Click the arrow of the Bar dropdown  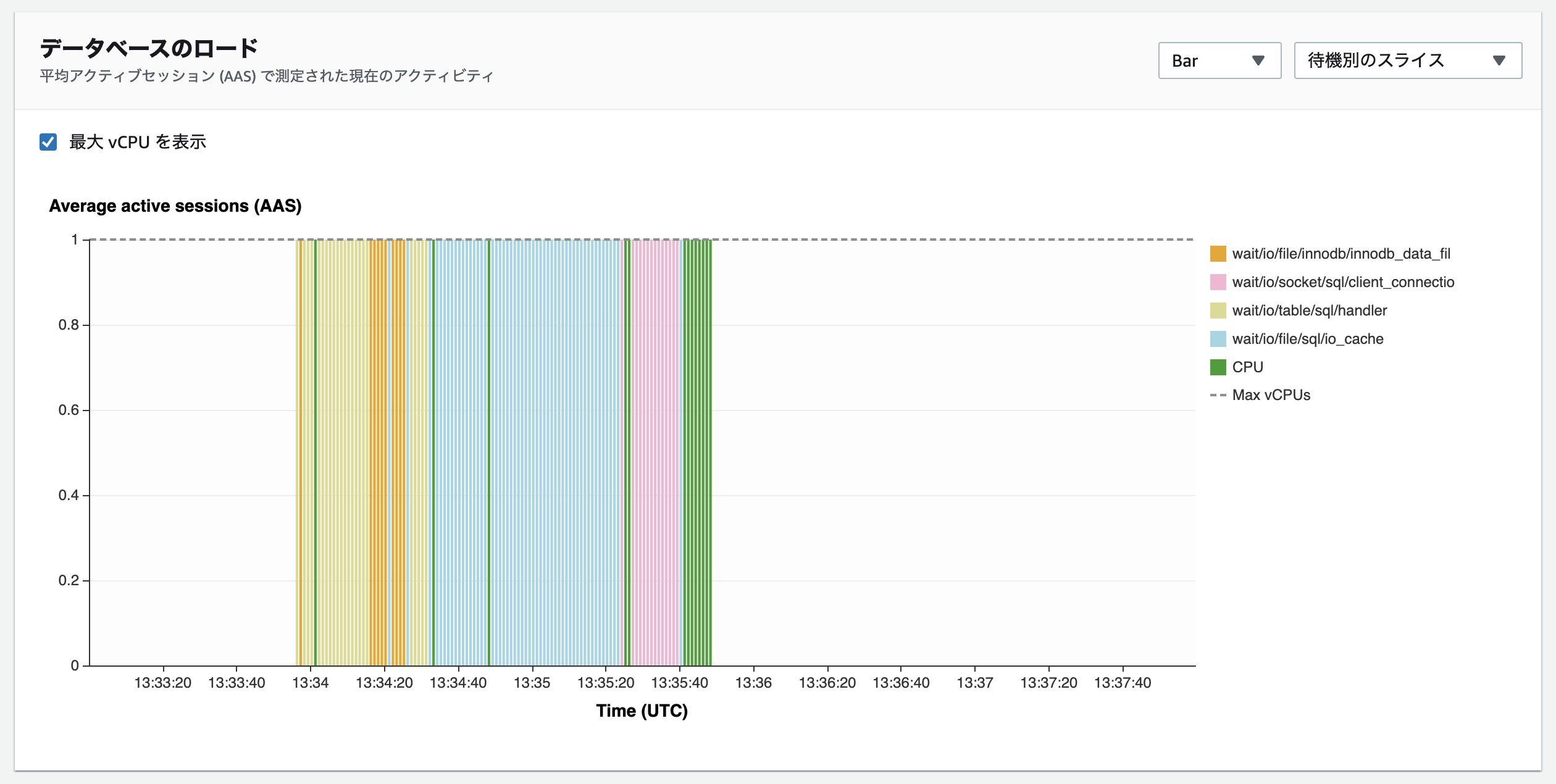click(1258, 60)
